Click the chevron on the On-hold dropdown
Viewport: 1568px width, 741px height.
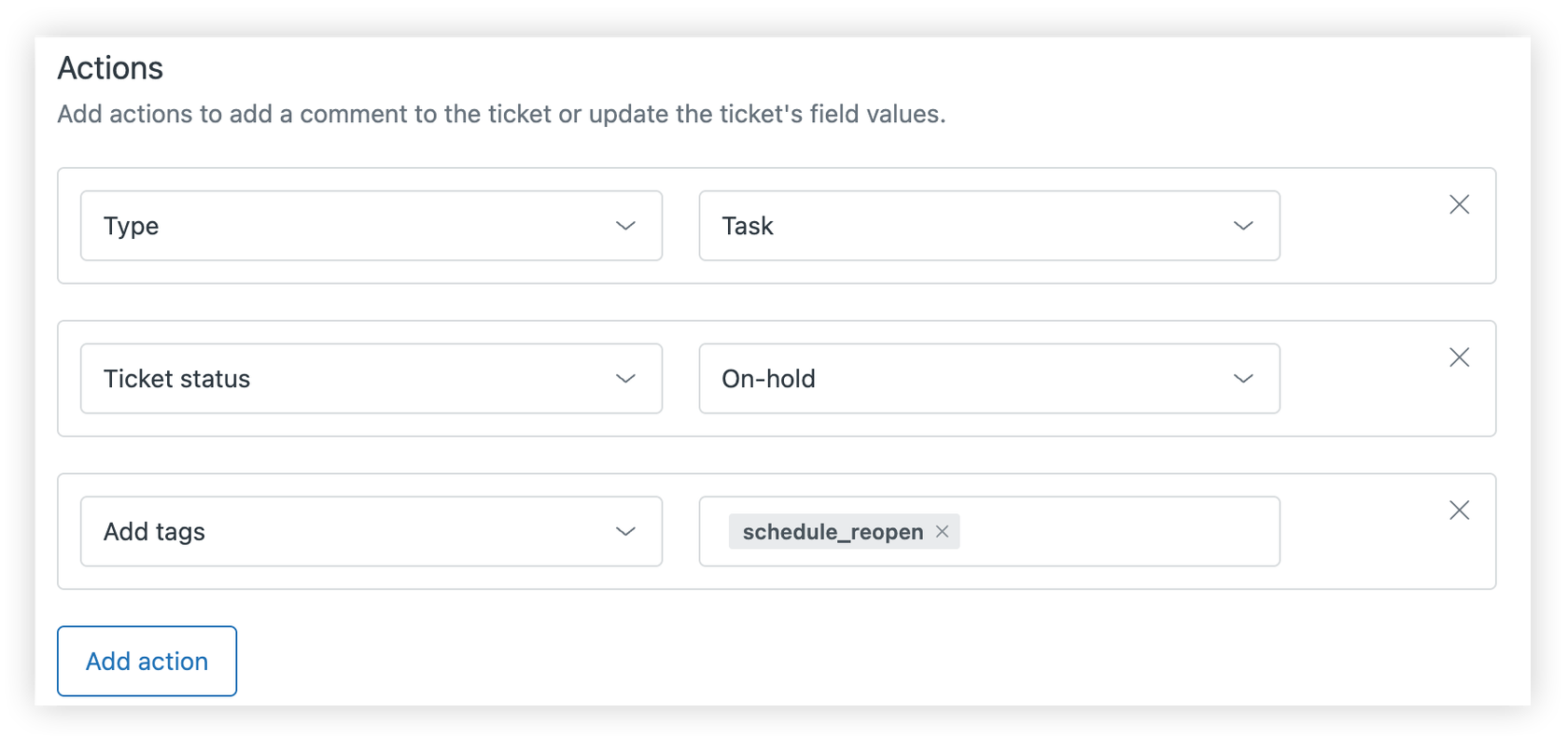(1243, 379)
